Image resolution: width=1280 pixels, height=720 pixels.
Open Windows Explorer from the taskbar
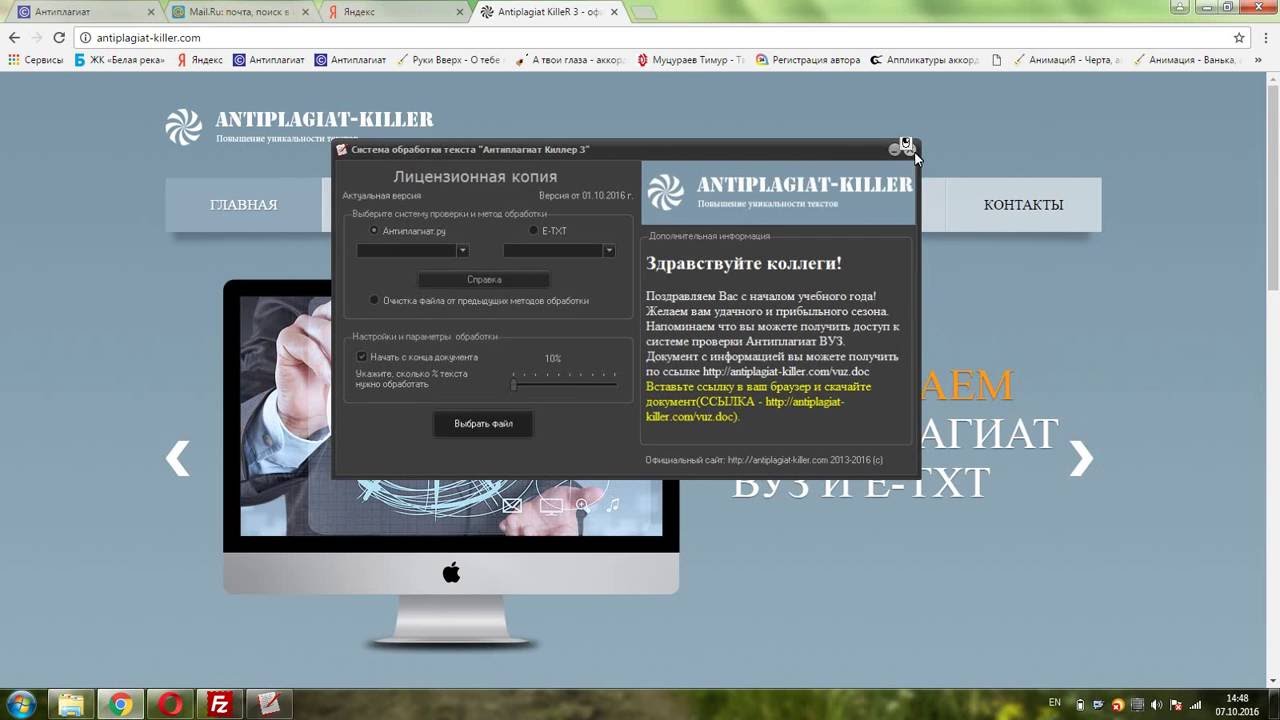[71, 704]
